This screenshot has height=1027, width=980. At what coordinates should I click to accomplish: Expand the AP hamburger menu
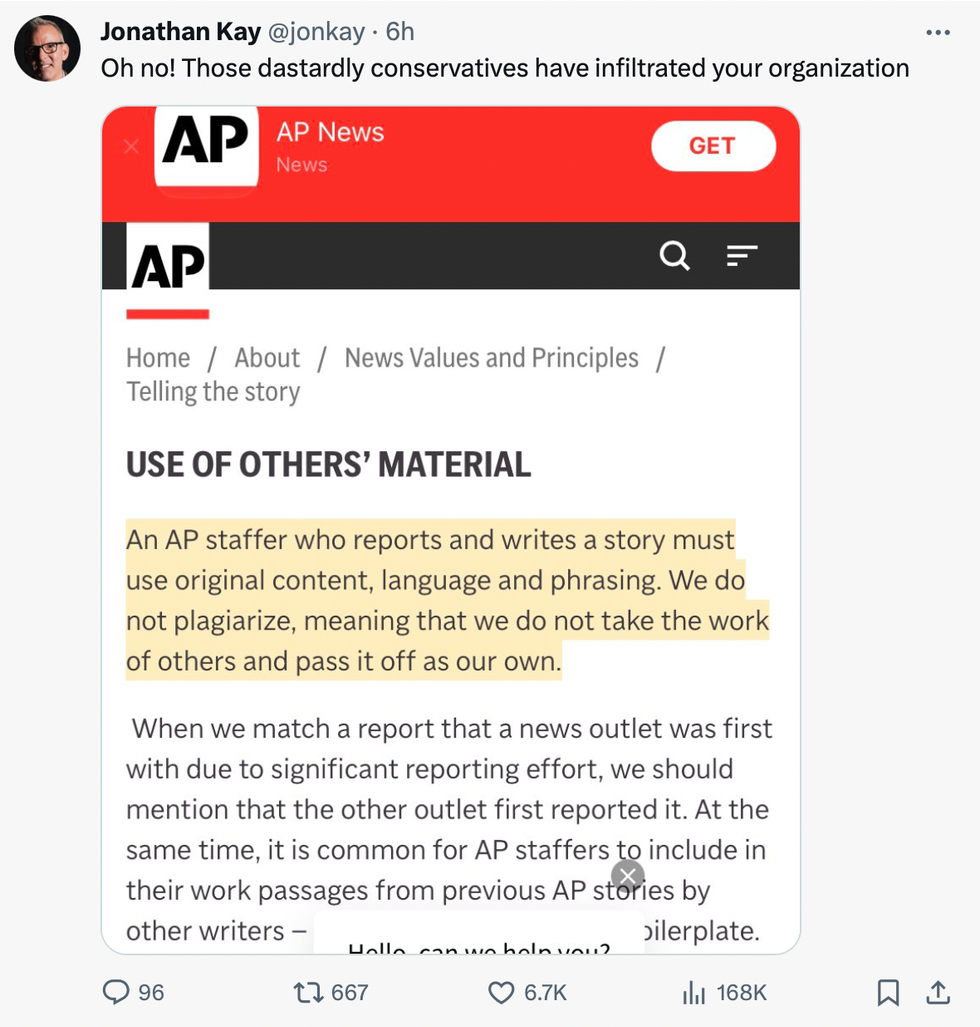tap(741, 256)
